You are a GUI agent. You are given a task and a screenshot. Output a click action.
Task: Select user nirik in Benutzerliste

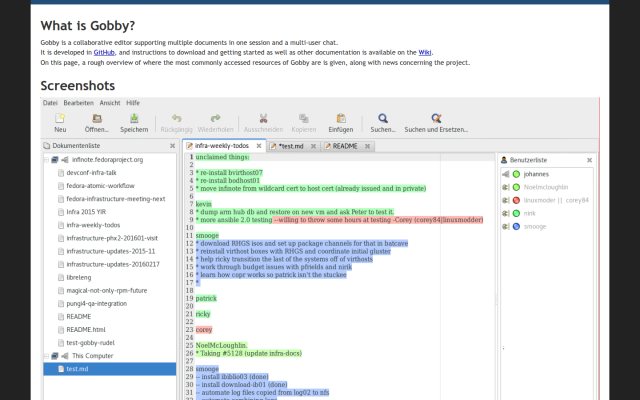tap(529, 213)
